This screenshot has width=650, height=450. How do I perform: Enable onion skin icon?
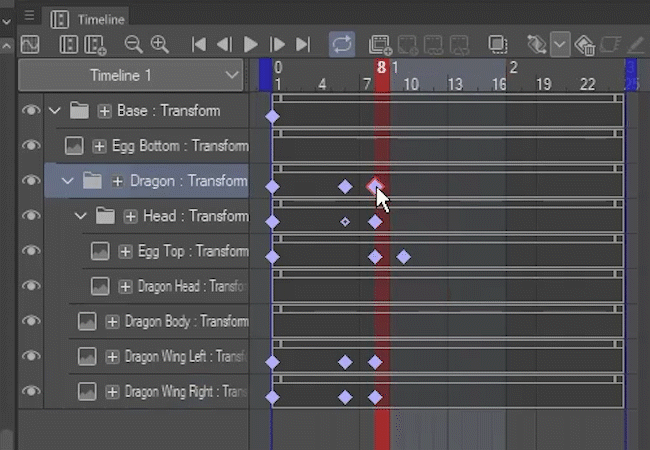[x=497, y=44]
